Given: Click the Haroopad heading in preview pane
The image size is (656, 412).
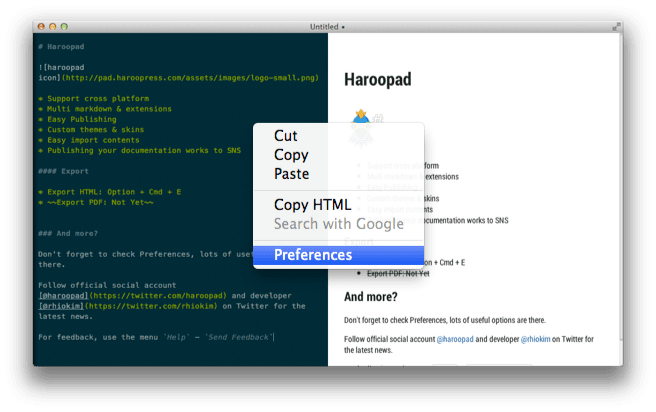Looking at the screenshot, I should tap(378, 78).
